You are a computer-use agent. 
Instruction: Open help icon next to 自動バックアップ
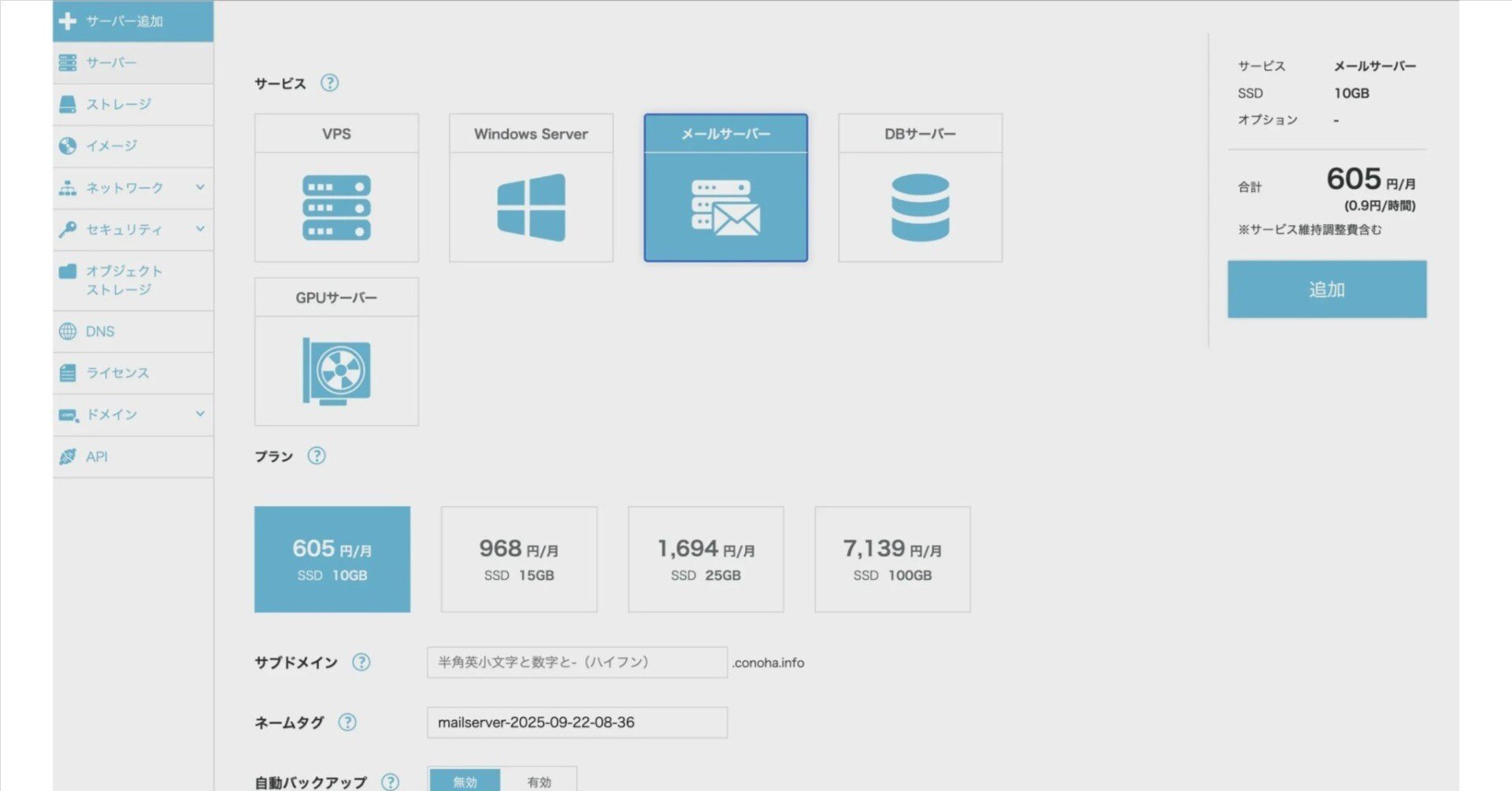click(390, 782)
